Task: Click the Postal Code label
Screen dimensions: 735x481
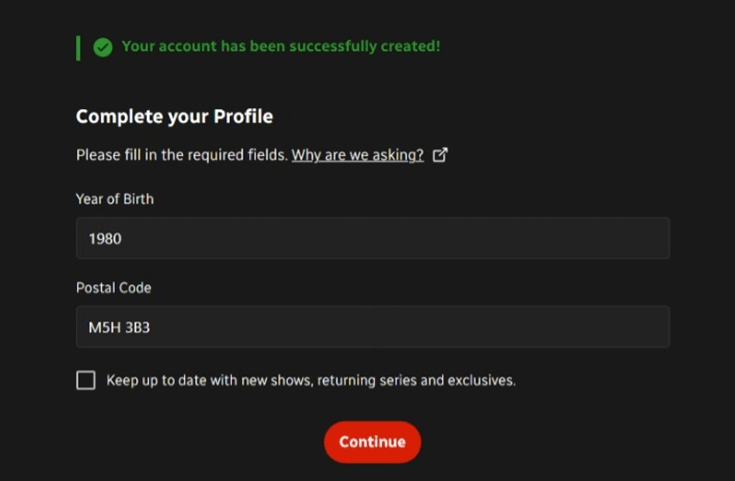Action: coord(113,287)
